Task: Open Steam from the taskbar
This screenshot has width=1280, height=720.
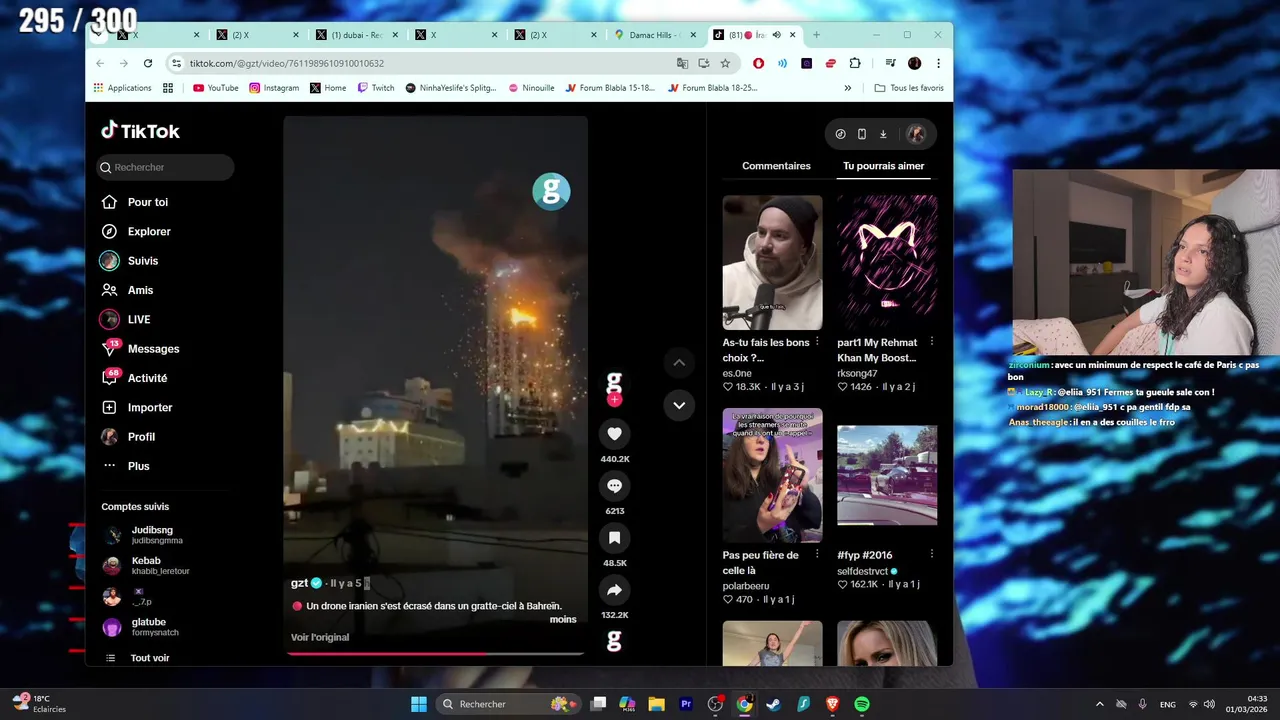Action: point(773,704)
